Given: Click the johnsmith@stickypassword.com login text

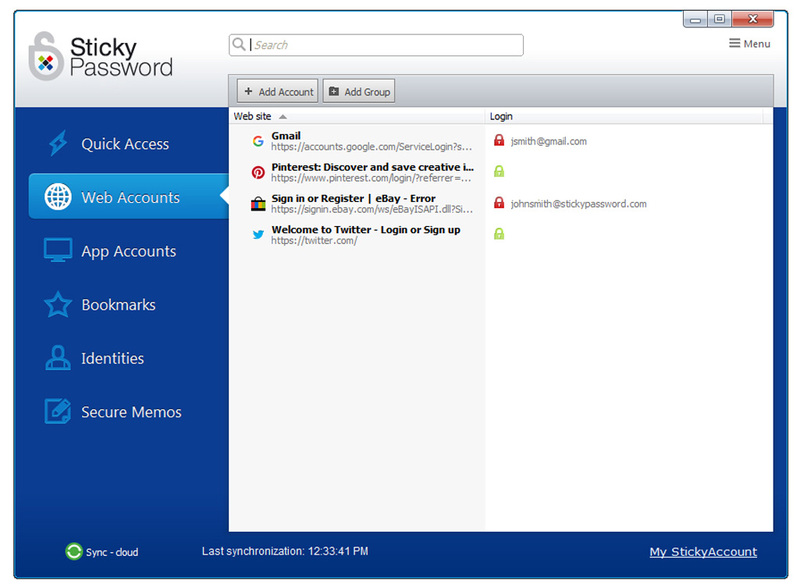Looking at the screenshot, I should [579, 204].
